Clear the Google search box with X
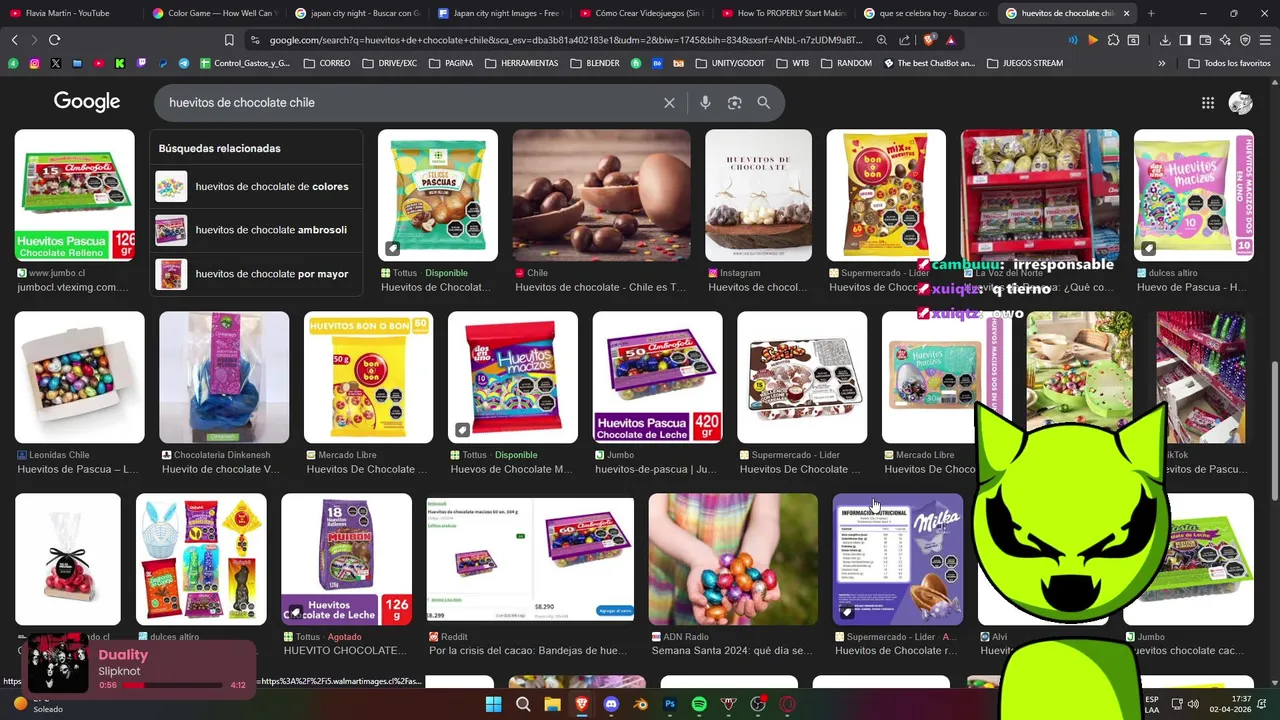Viewport: 1280px width, 720px height. (x=669, y=103)
